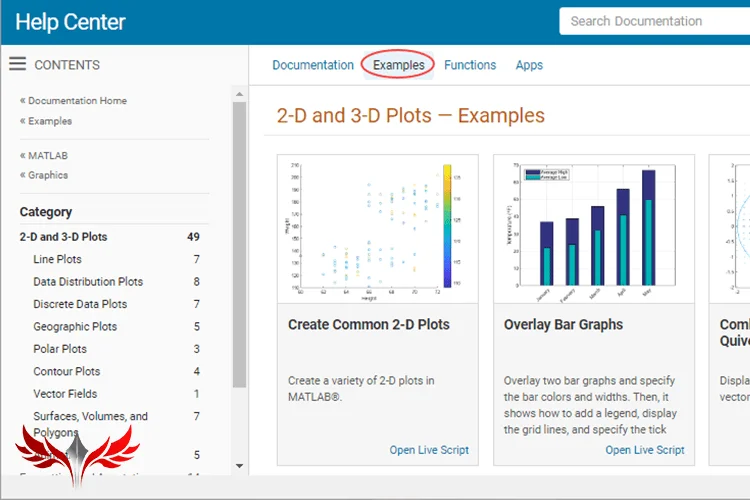Click the Category heading
This screenshot has width=750, height=500.
46,211
